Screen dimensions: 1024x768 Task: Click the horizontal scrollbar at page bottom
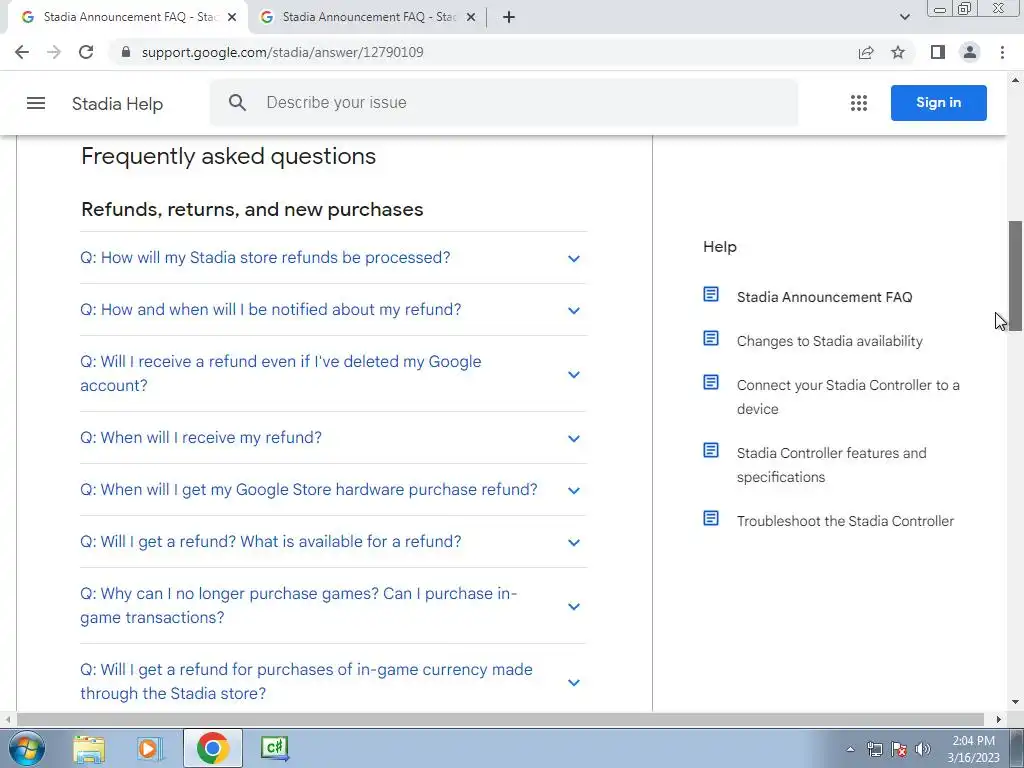[x=500, y=719]
